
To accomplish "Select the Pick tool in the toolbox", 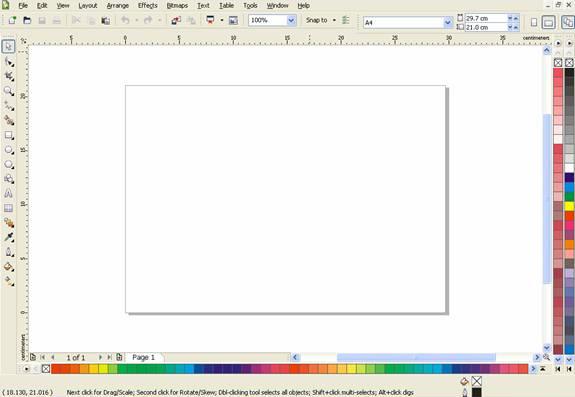I will click(x=8, y=47).
